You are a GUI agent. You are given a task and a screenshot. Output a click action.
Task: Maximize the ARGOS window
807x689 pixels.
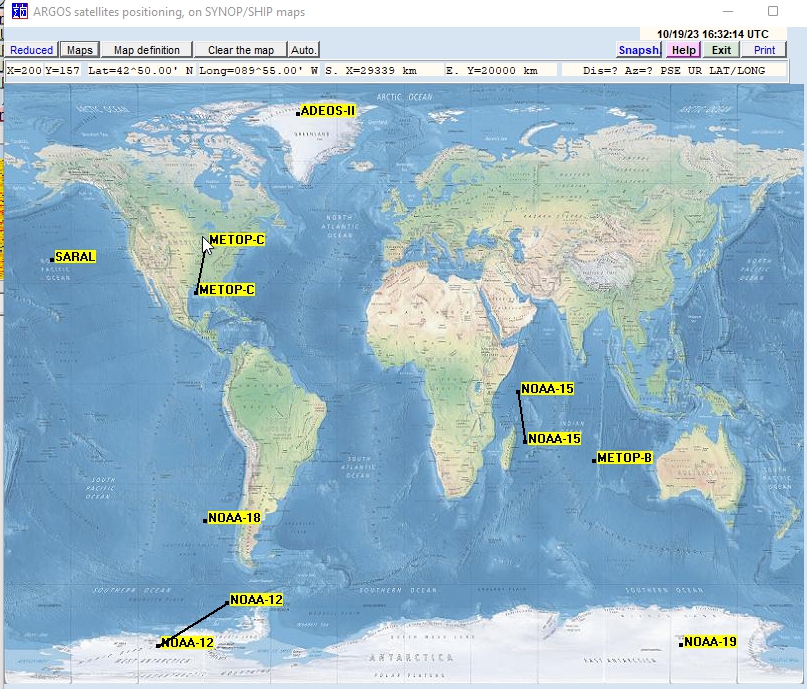point(773,11)
